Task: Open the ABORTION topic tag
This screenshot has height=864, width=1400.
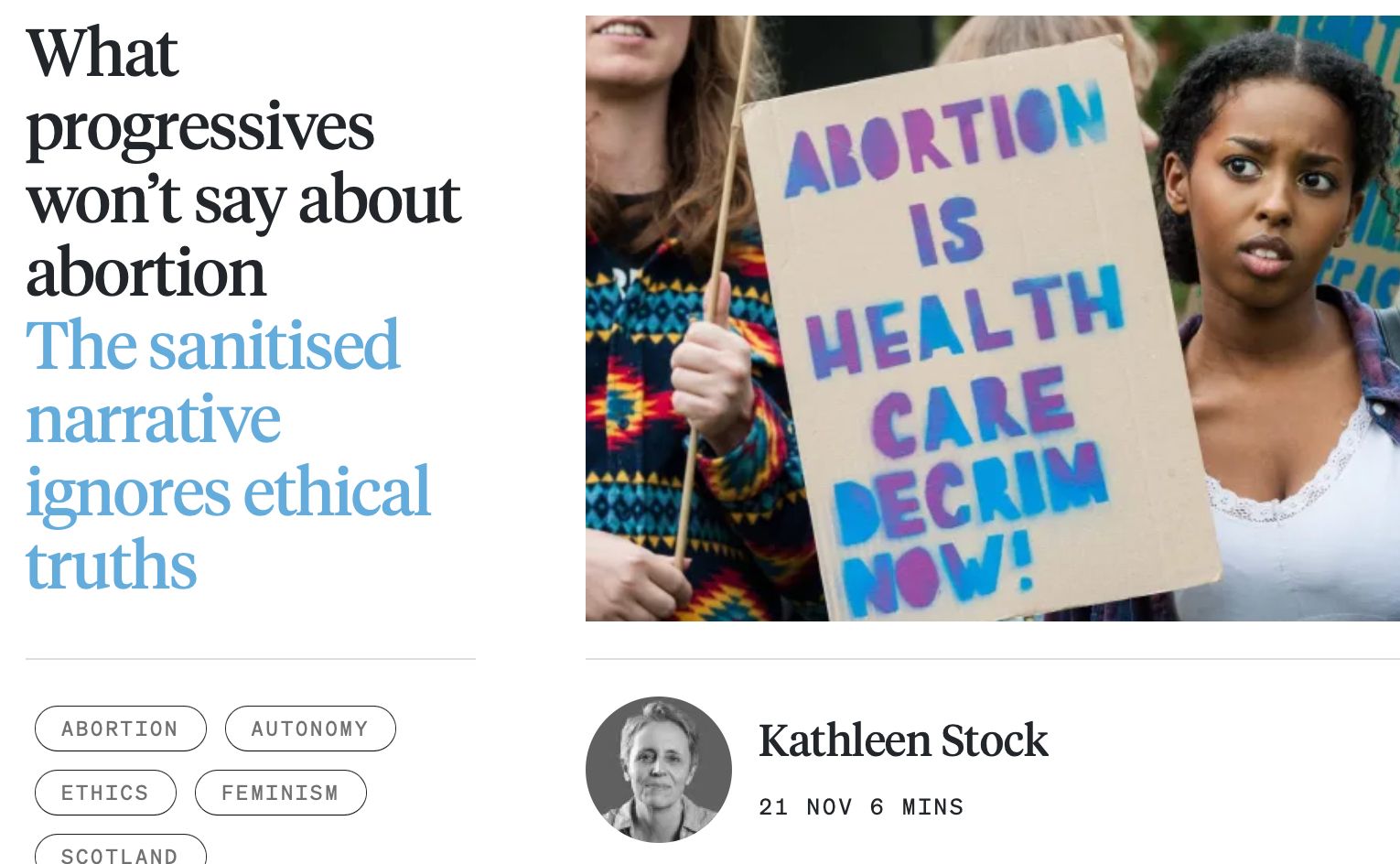Action: [120, 729]
